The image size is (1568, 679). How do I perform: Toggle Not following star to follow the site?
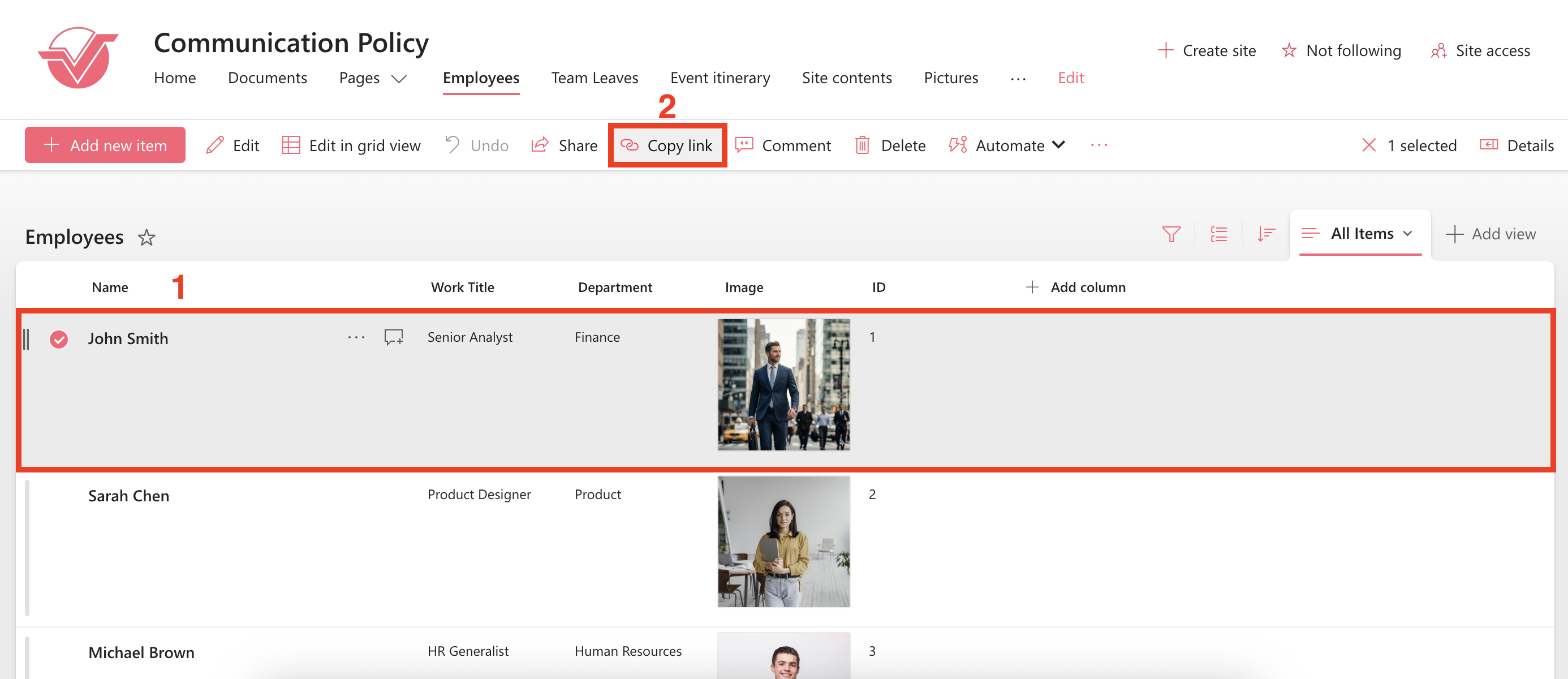click(1289, 50)
